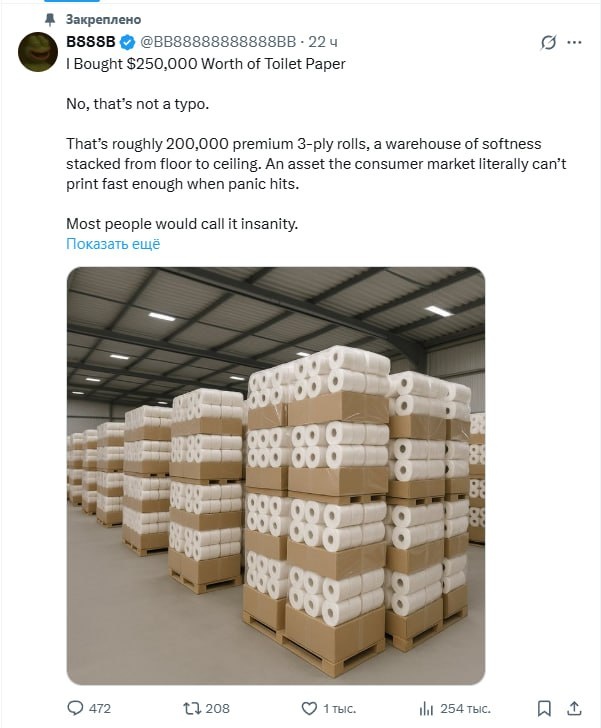The width and height of the screenshot is (601, 728).
Task: Open the B888B profile avatar
Action: point(38,52)
